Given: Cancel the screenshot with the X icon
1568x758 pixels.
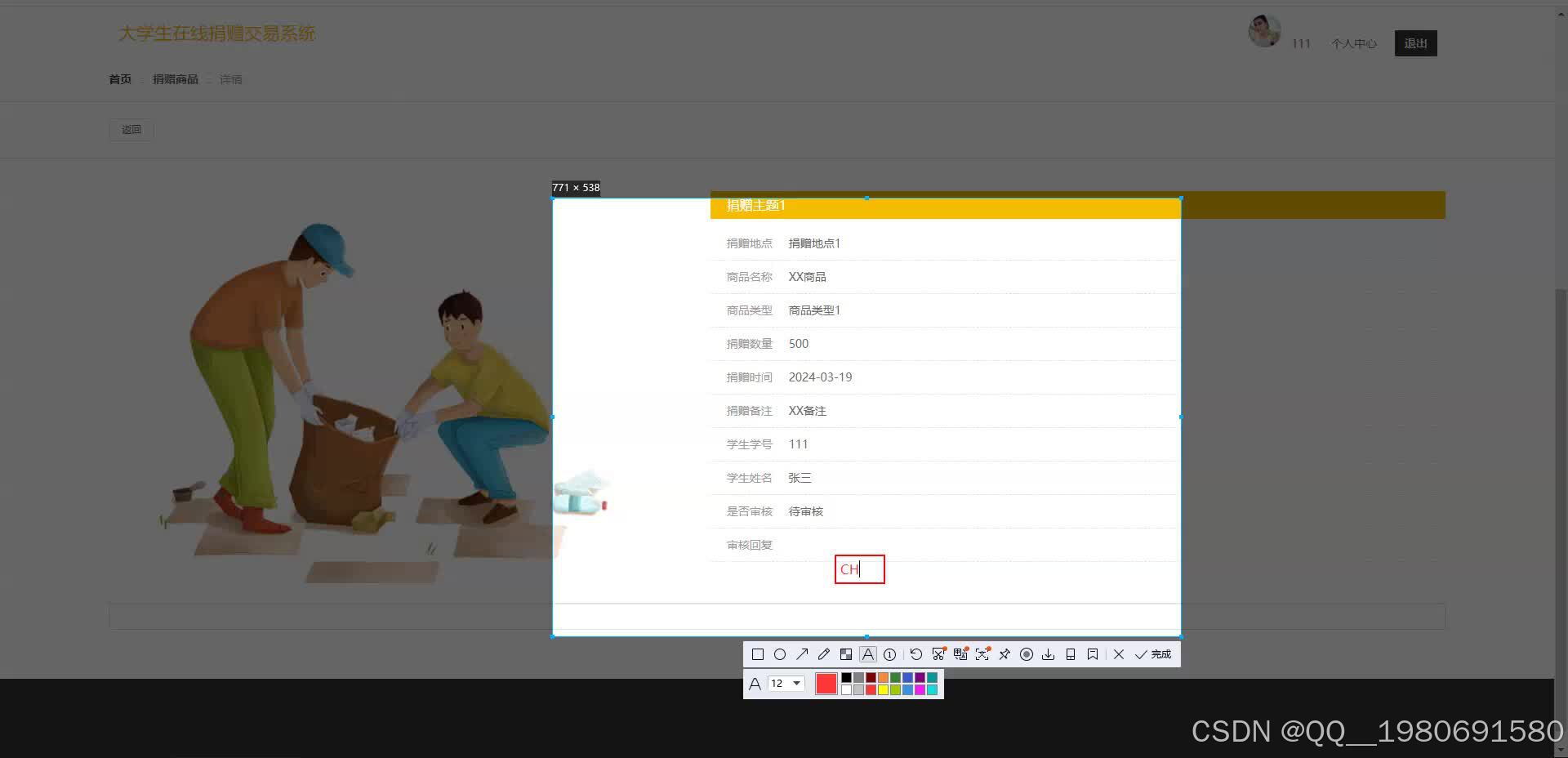Looking at the screenshot, I should click(1119, 654).
